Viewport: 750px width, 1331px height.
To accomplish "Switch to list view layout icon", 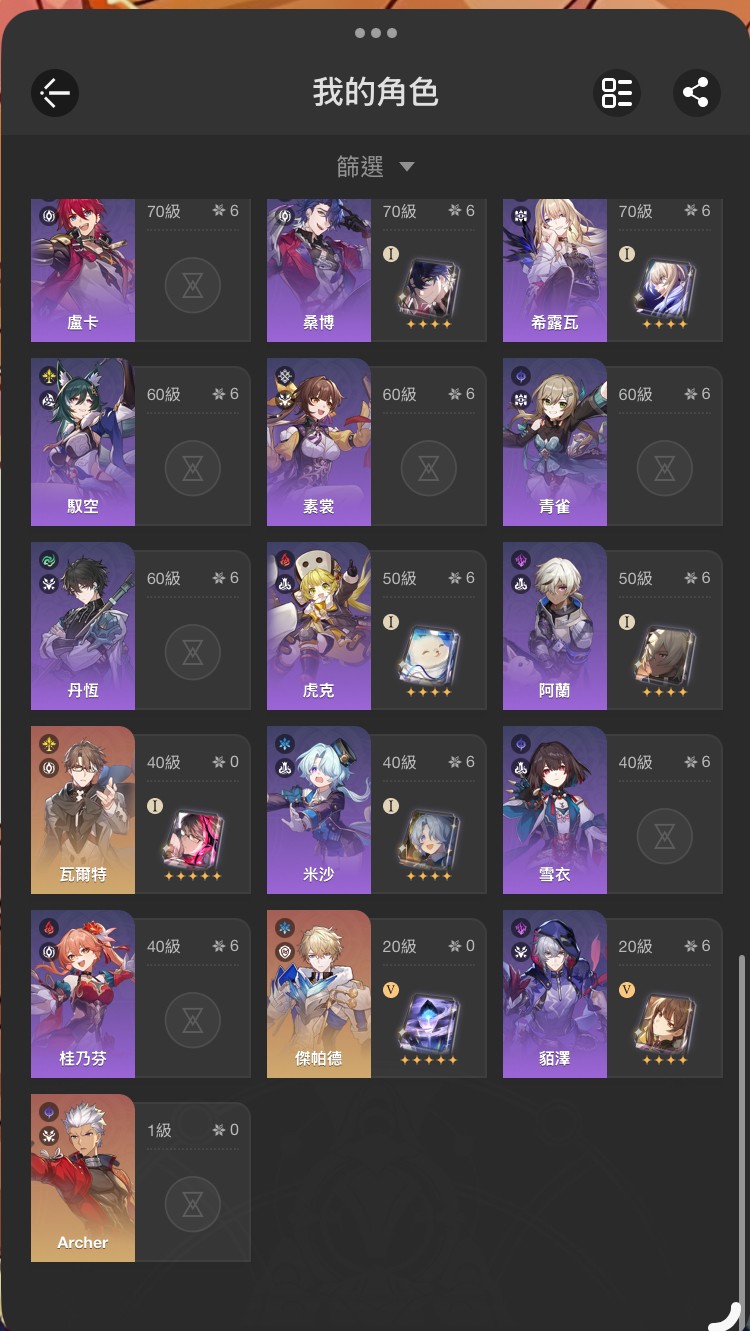I will 617,94.
